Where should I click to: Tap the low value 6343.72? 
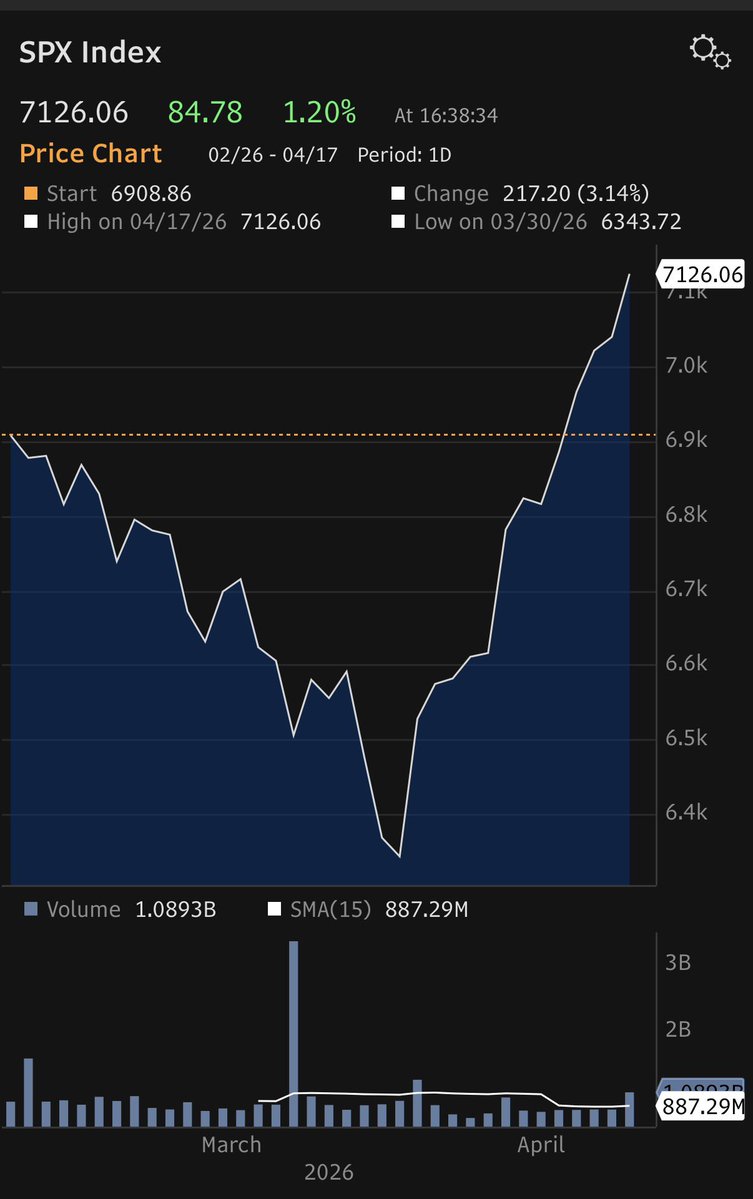641,222
